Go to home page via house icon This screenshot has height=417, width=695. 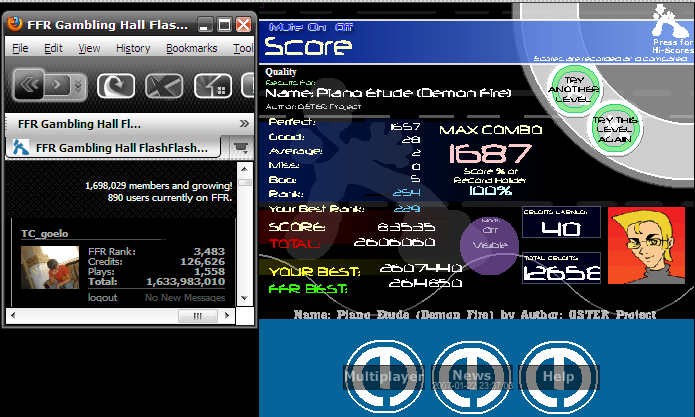pos(213,85)
